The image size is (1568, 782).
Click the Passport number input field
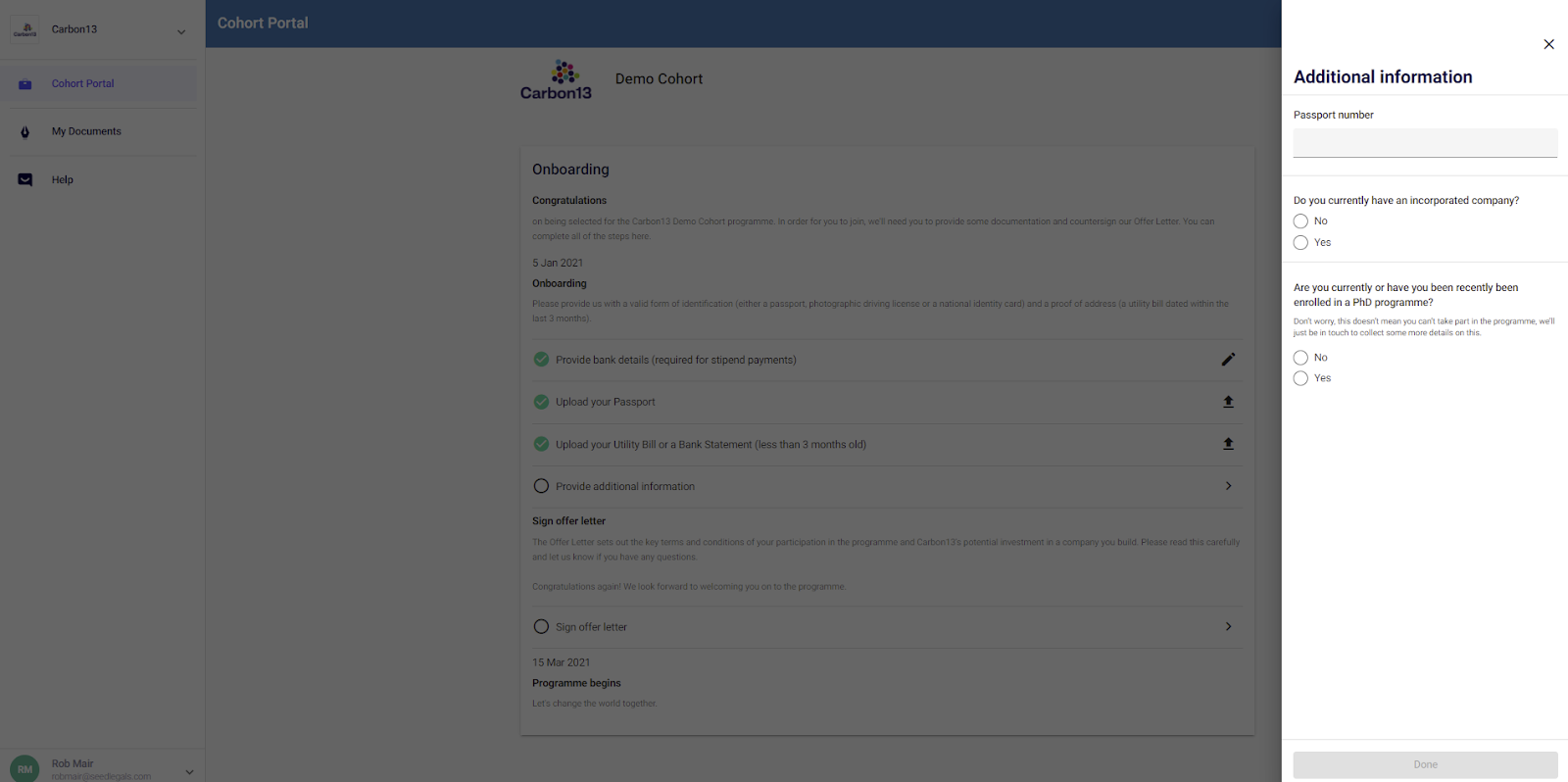coord(1425,143)
